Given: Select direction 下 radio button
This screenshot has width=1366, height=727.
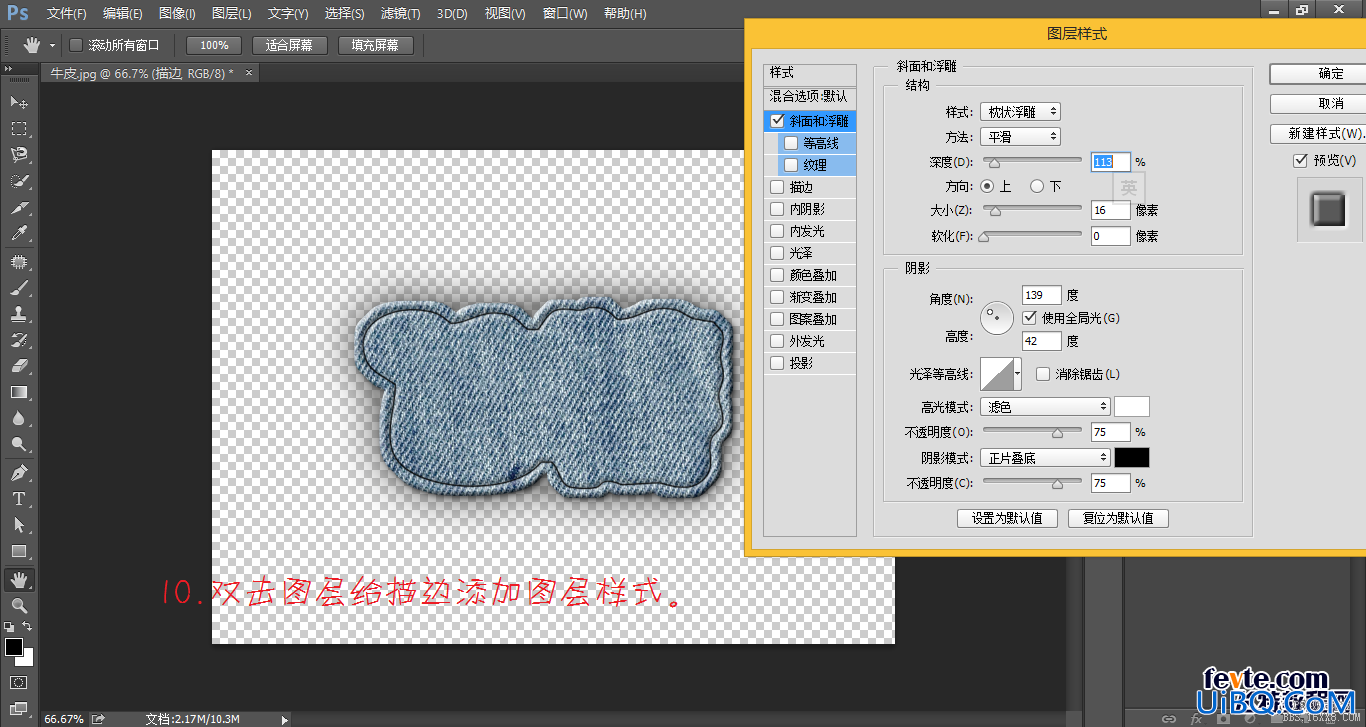Looking at the screenshot, I should click(1037, 186).
